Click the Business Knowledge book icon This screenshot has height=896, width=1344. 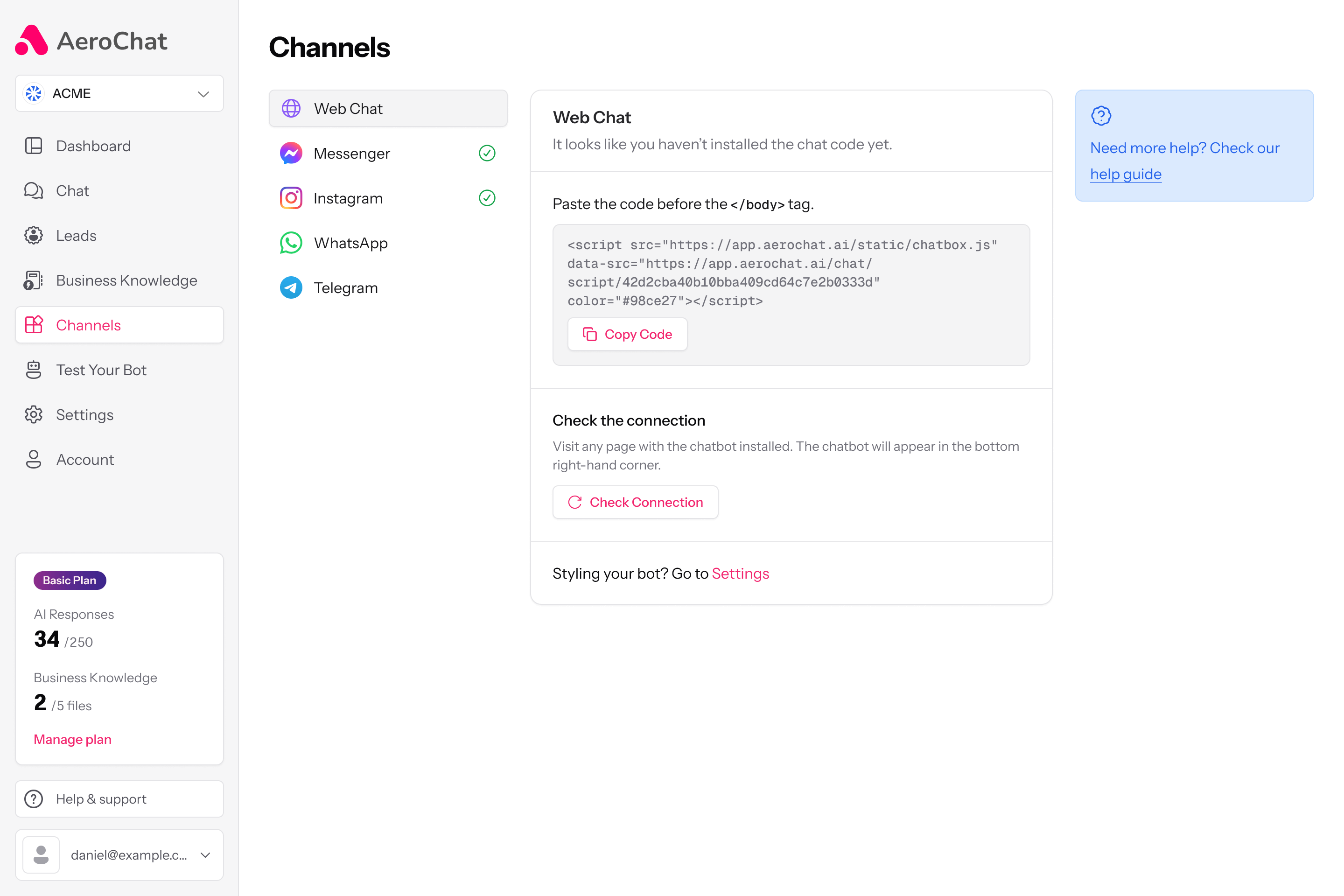33,280
